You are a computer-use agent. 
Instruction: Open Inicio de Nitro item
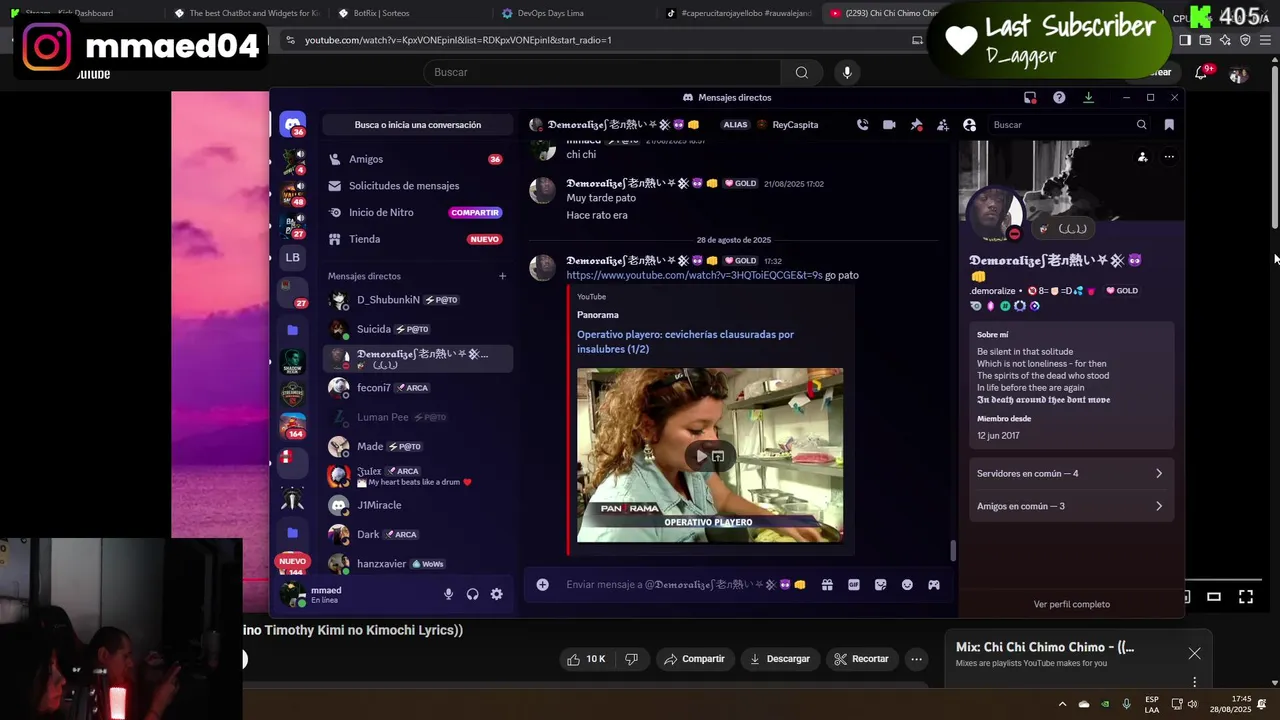point(417,212)
